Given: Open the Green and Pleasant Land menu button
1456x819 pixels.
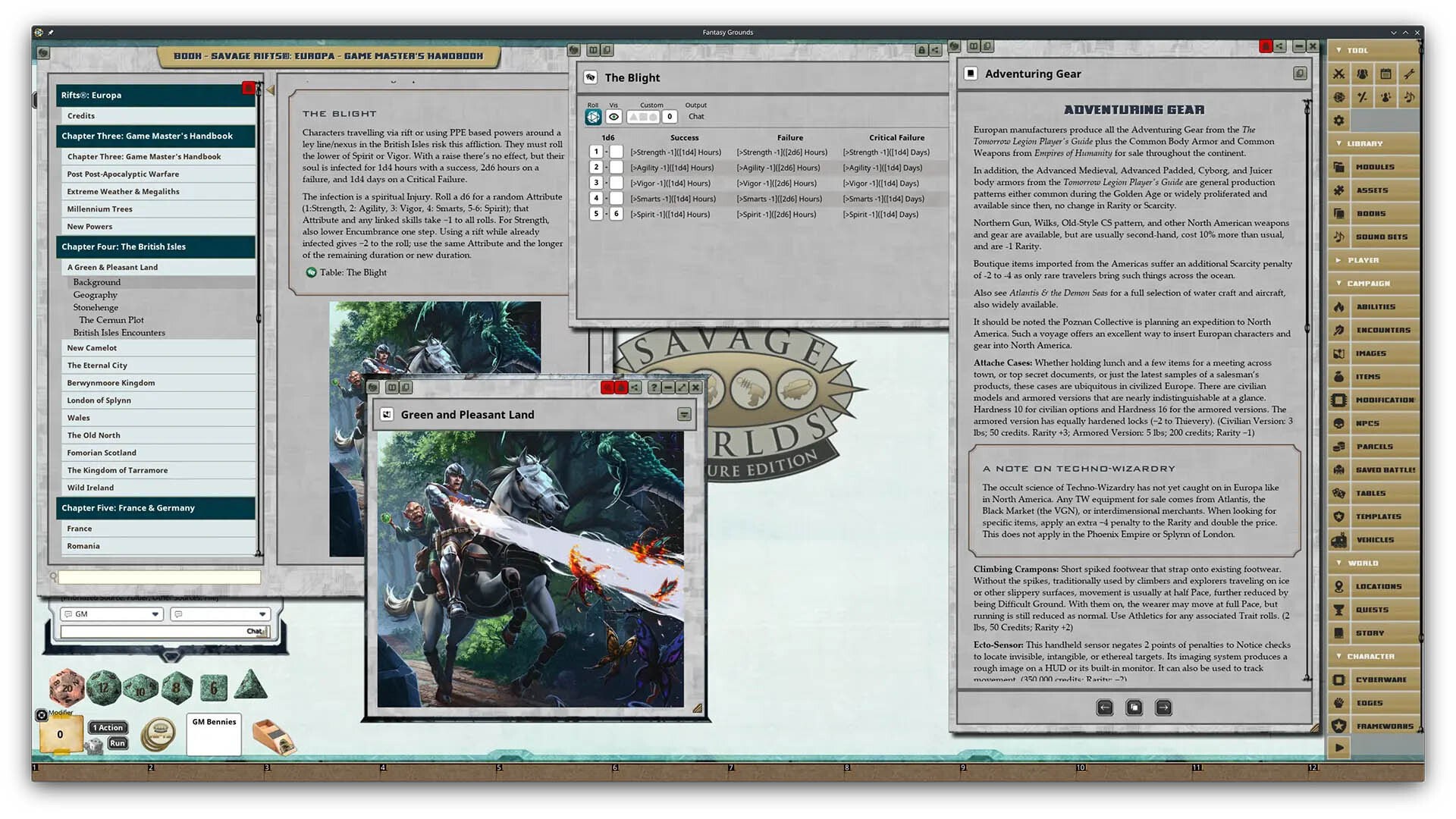Looking at the screenshot, I should [684, 415].
